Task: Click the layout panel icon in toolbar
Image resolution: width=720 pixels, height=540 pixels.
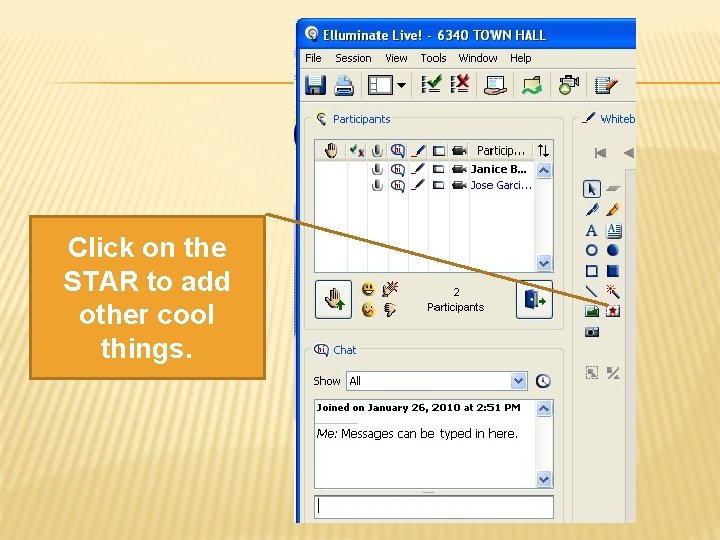Action: click(x=380, y=85)
